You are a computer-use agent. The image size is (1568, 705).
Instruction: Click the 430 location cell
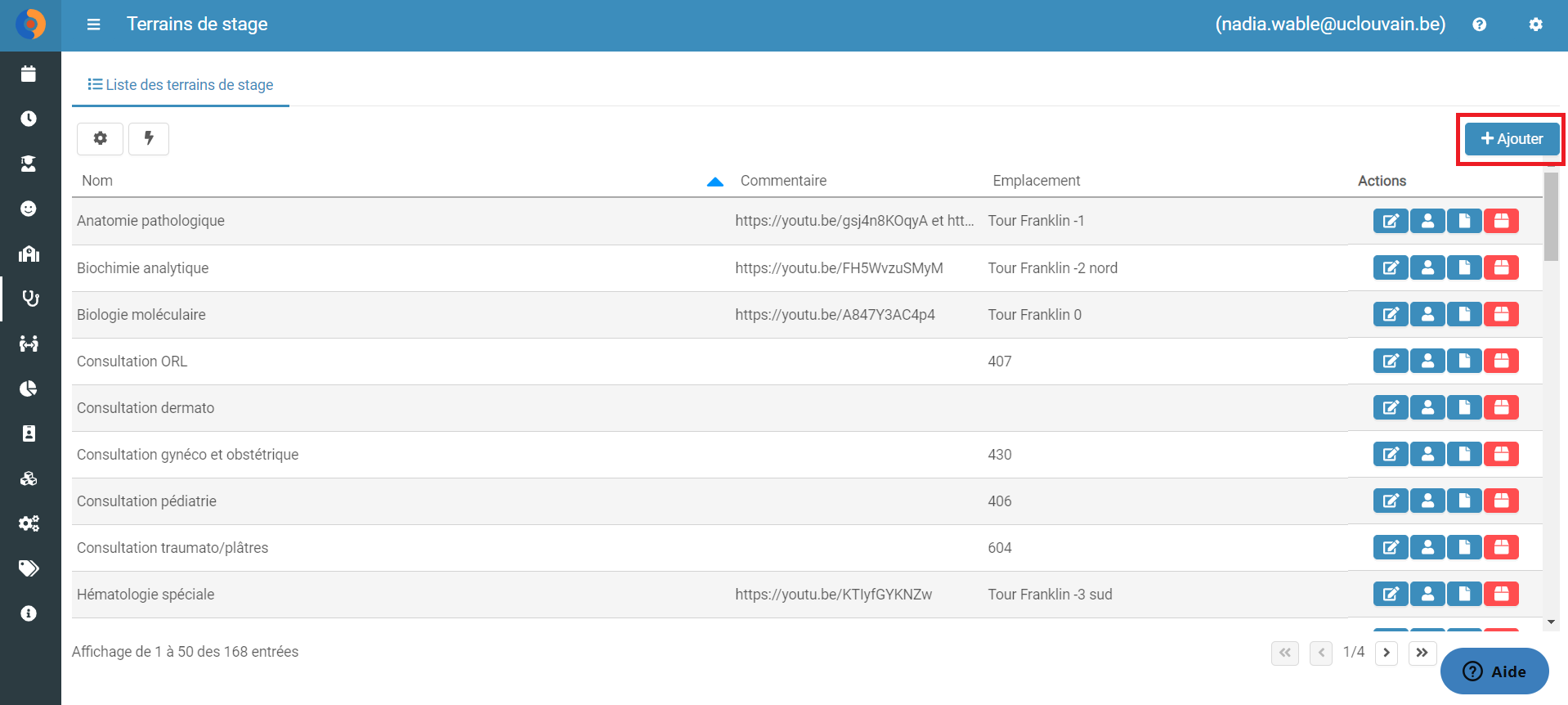999,455
